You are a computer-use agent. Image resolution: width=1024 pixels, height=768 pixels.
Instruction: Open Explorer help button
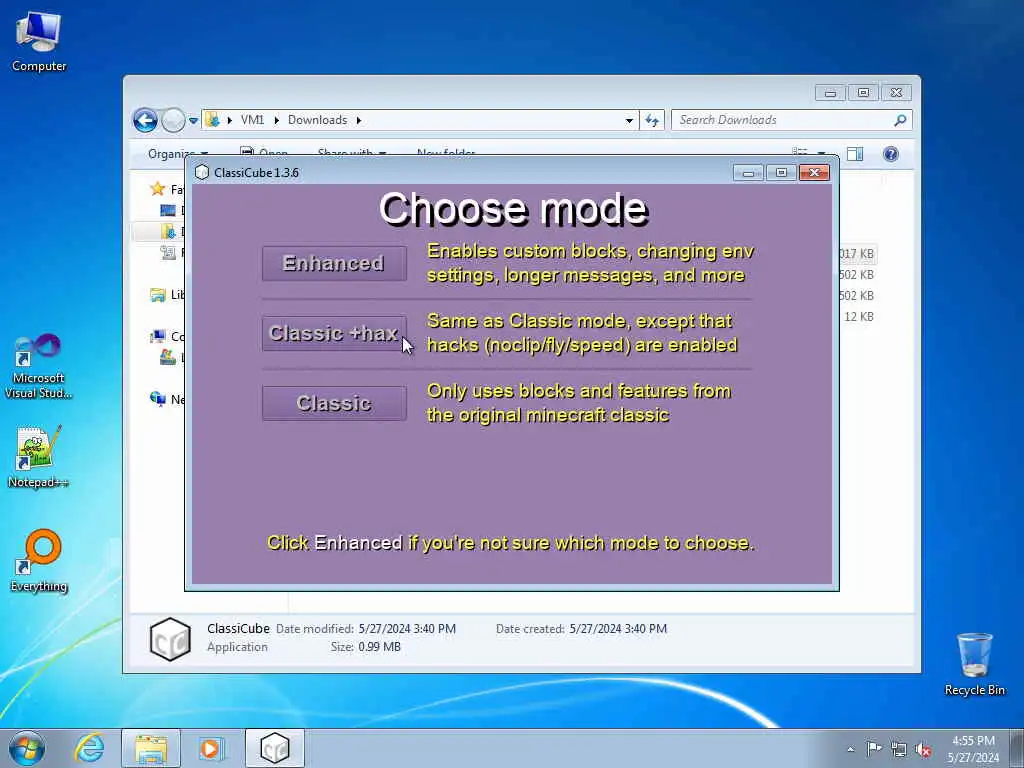click(891, 154)
